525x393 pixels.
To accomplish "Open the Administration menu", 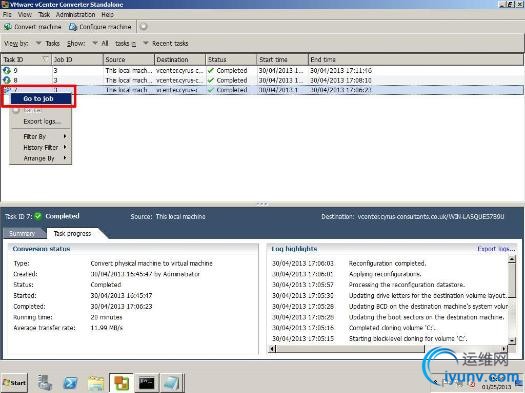I will tap(75, 15).
